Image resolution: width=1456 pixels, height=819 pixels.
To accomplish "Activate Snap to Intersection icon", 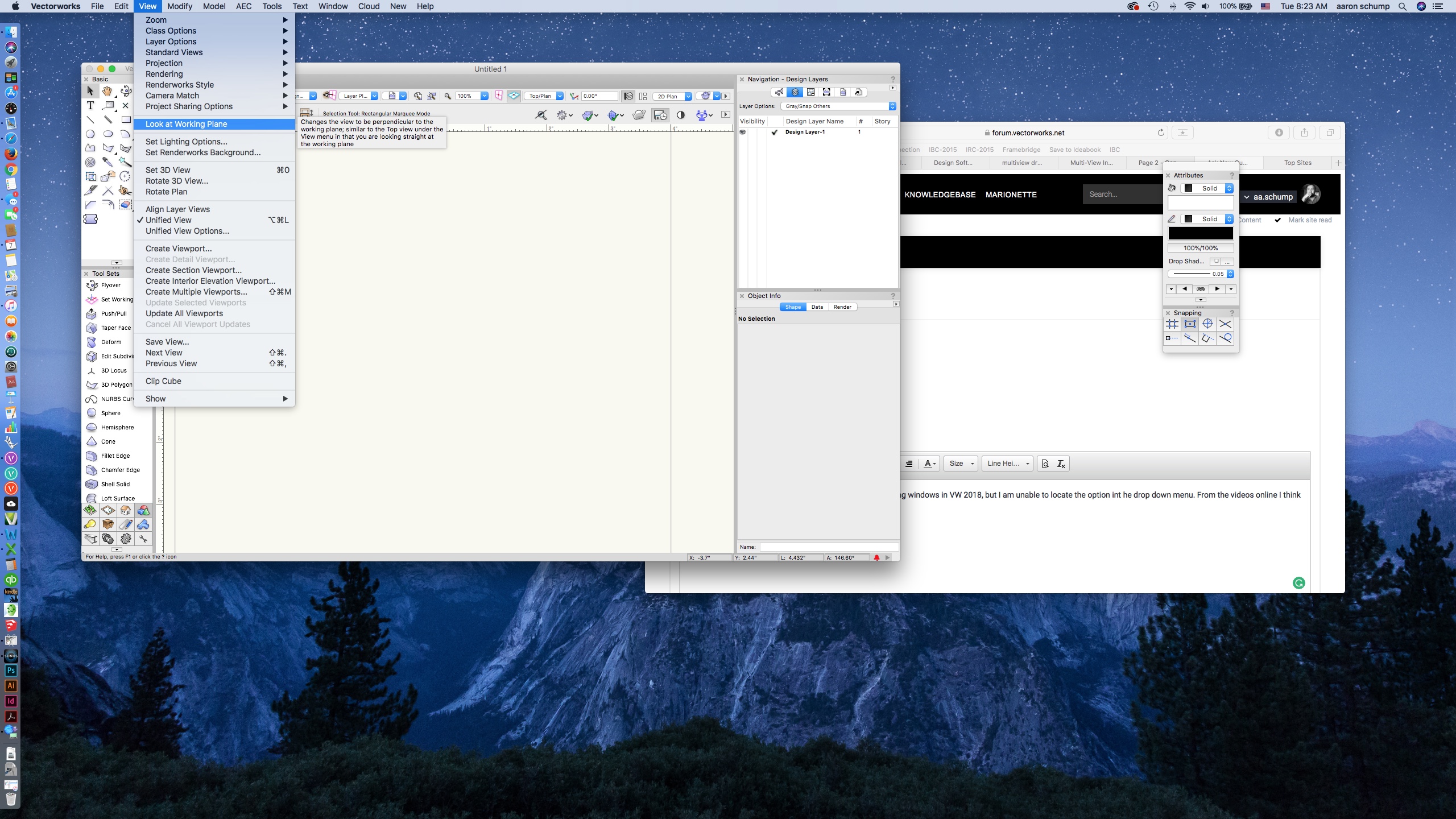I will (1225, 324).
